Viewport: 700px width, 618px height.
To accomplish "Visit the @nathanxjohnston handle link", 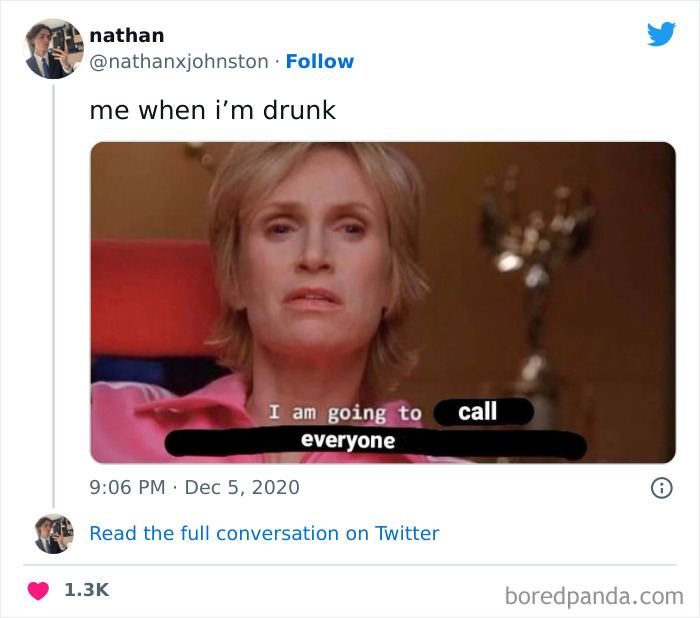I will [x=179, y=61].
